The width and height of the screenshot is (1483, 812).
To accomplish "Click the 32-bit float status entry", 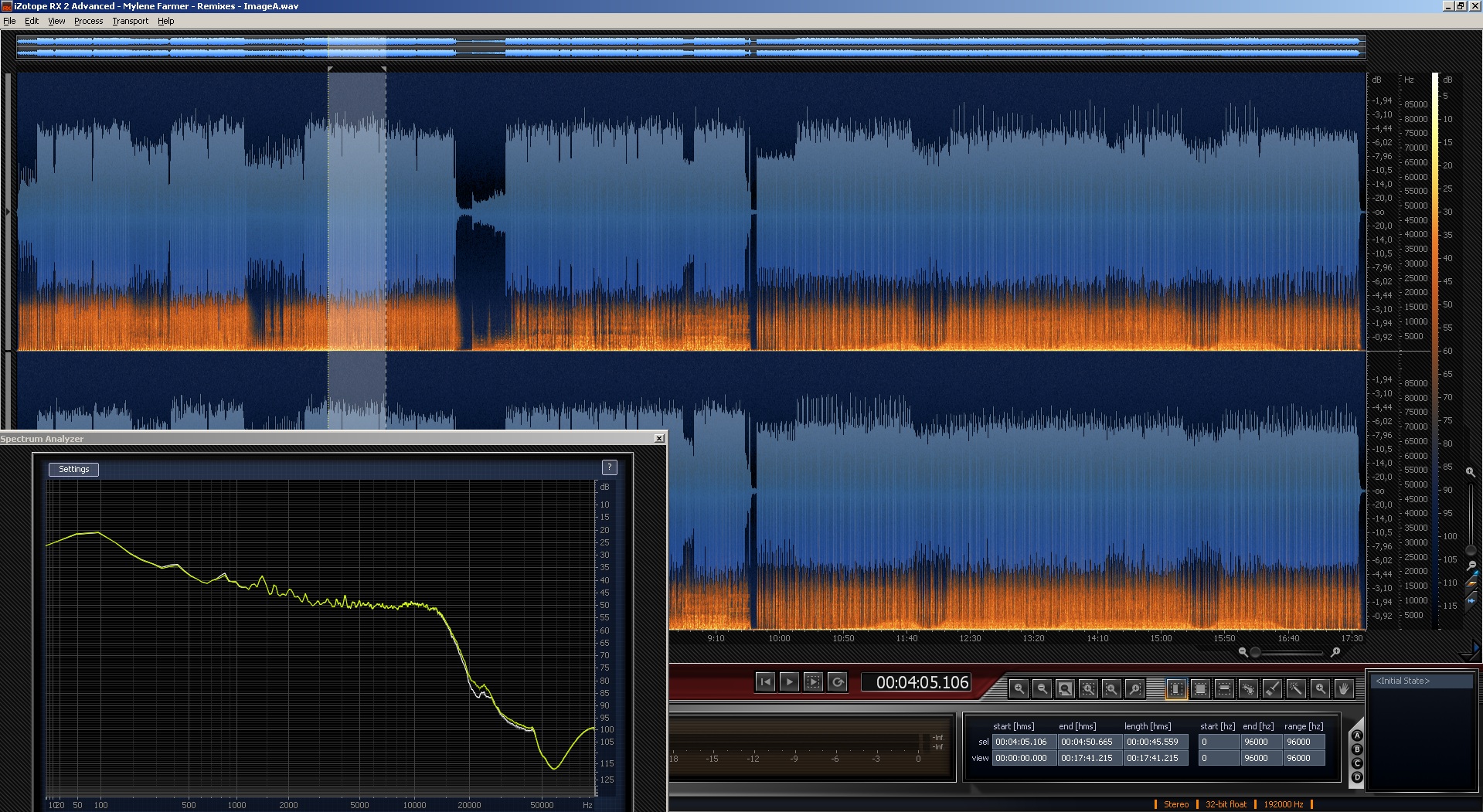I will point(1226,804).
